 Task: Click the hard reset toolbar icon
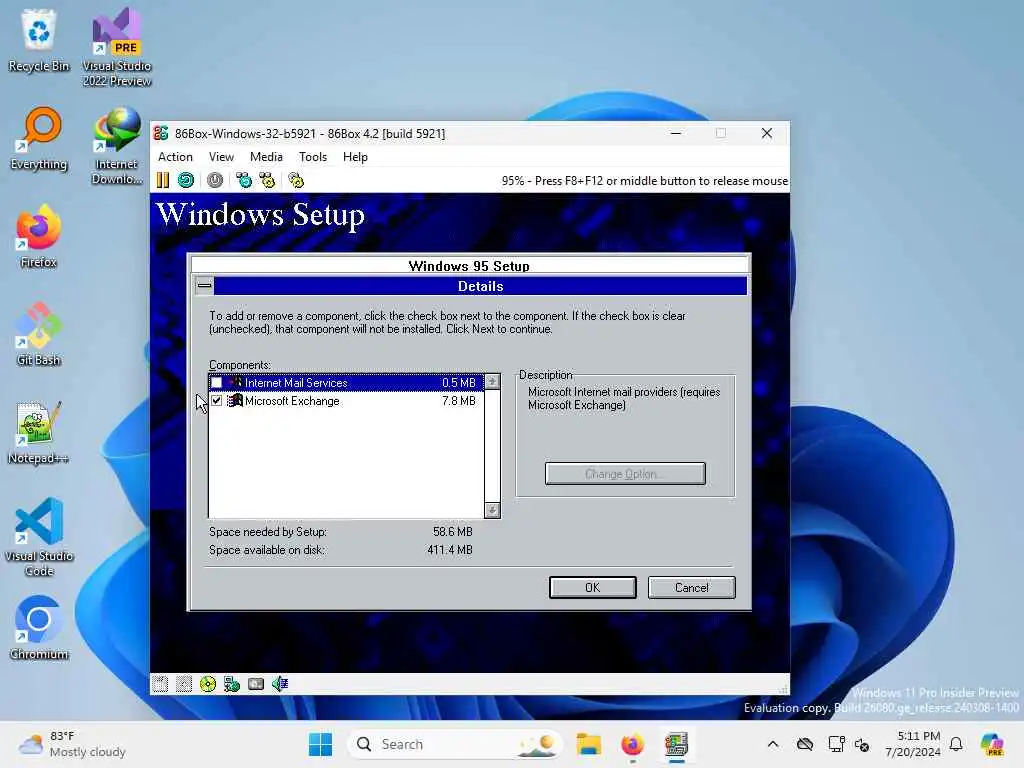(186, 180)
